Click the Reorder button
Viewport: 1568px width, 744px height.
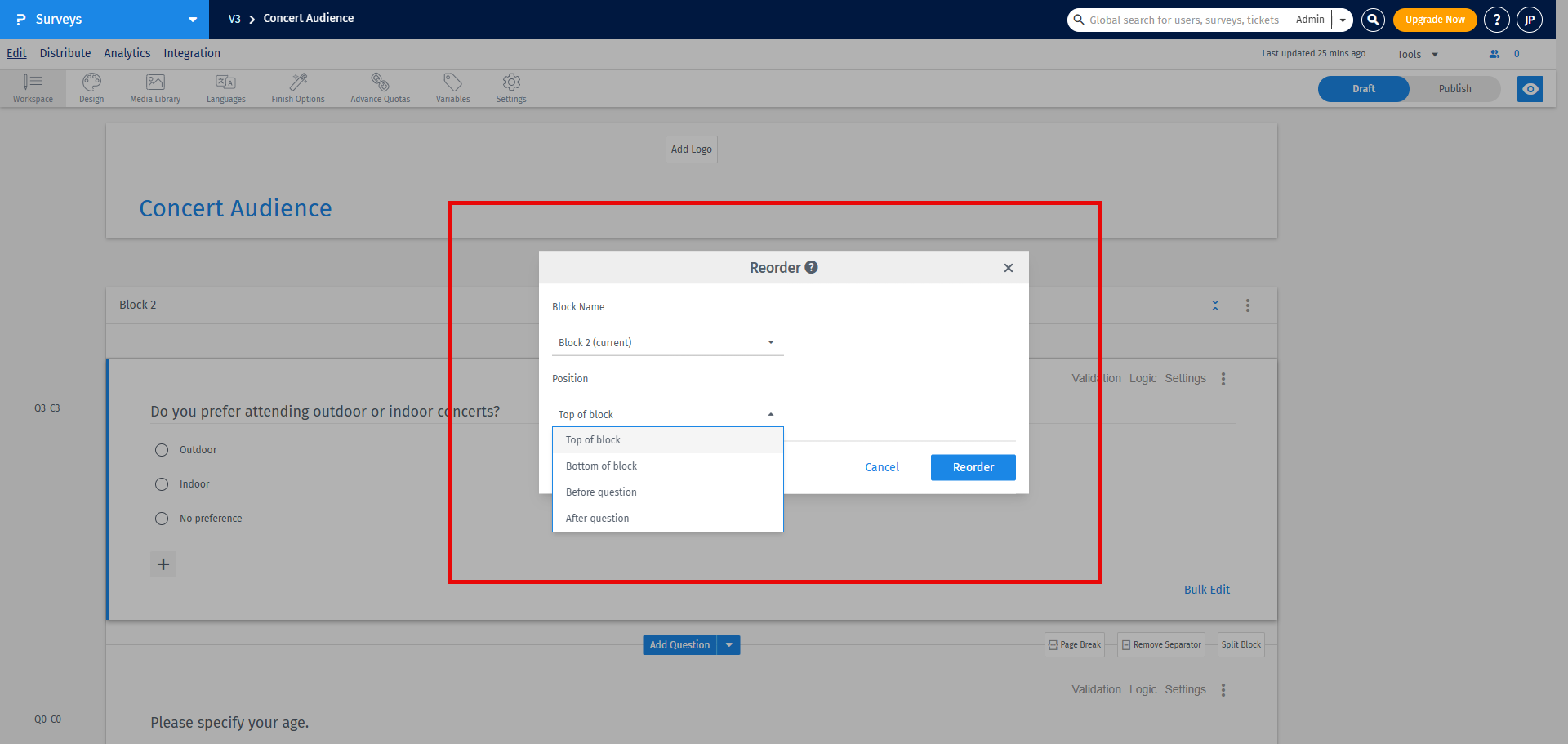(x=973, y=467)
